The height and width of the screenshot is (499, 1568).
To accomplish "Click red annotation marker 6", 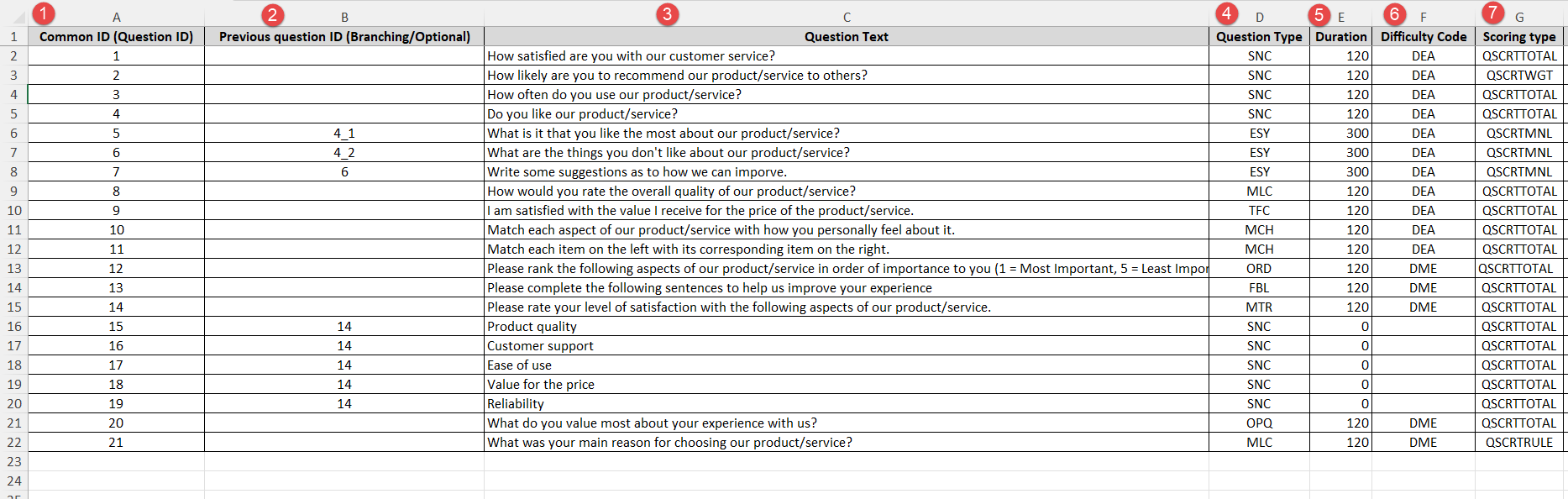I will coord(1394,13).
